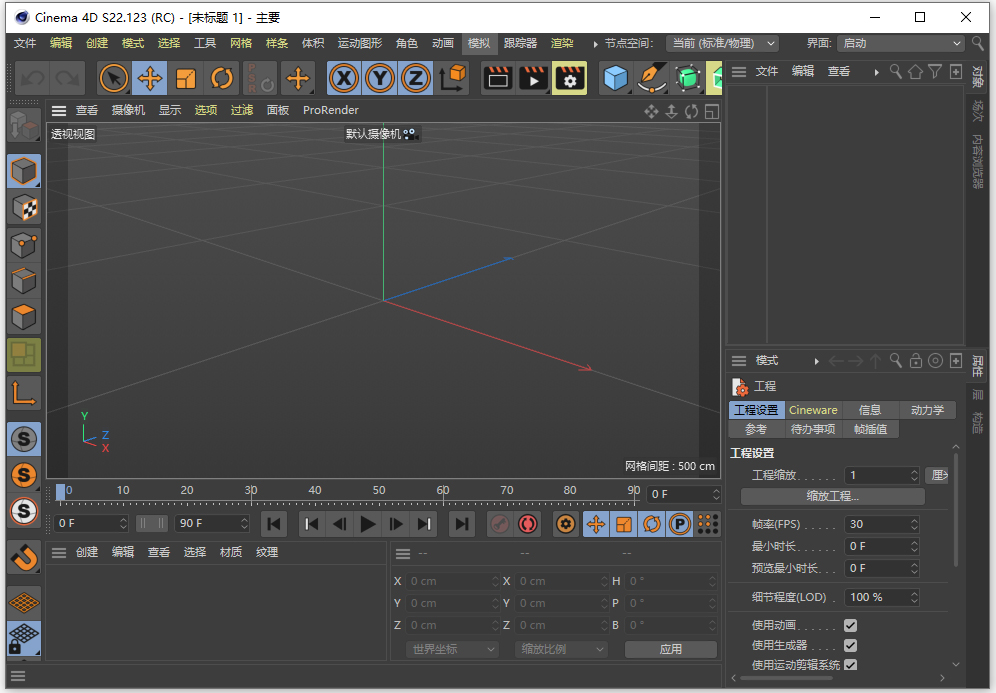
Task: Select the Scale tool in top toolbar
Action: 186,78
